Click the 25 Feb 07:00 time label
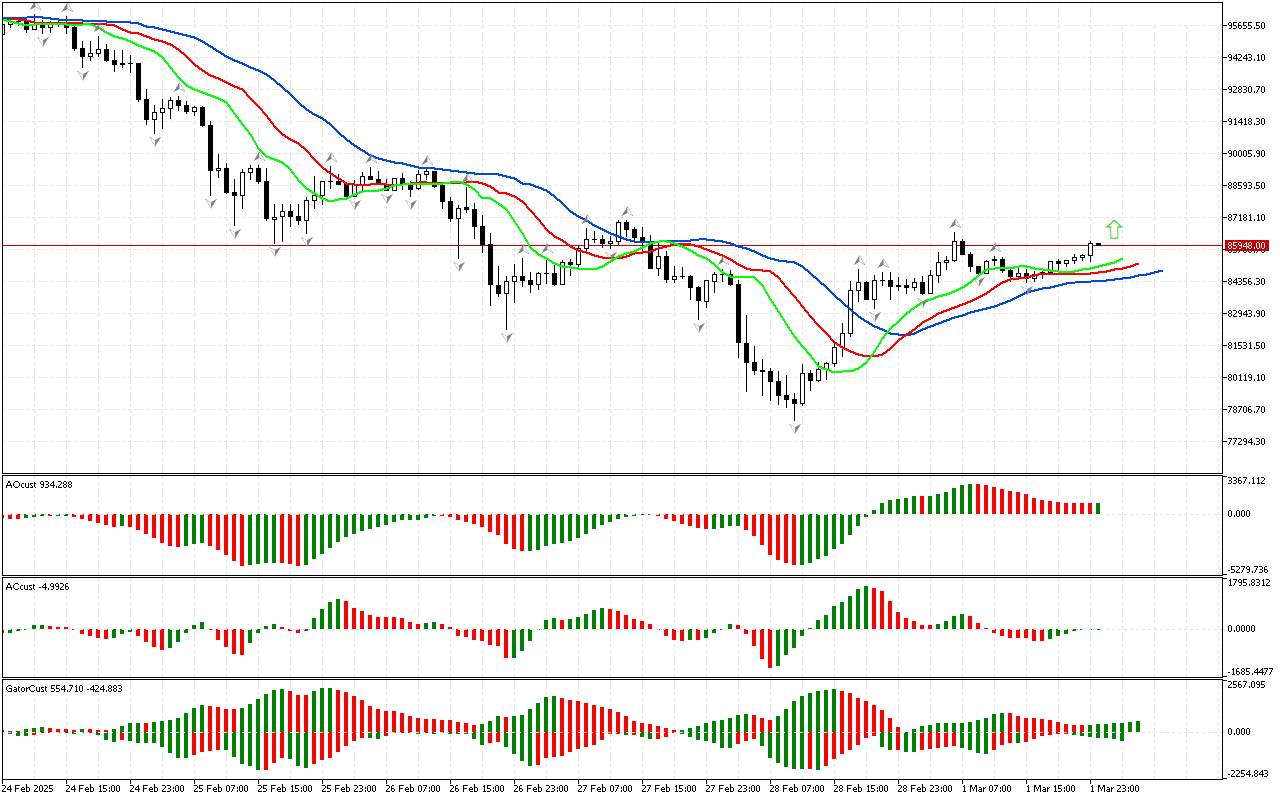Image resolution: width=1280 pixels, height=800 pixels. (219, 789)
